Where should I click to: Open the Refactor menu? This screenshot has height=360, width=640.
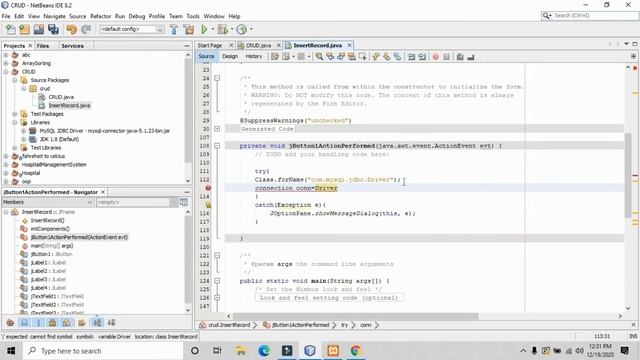100,16
